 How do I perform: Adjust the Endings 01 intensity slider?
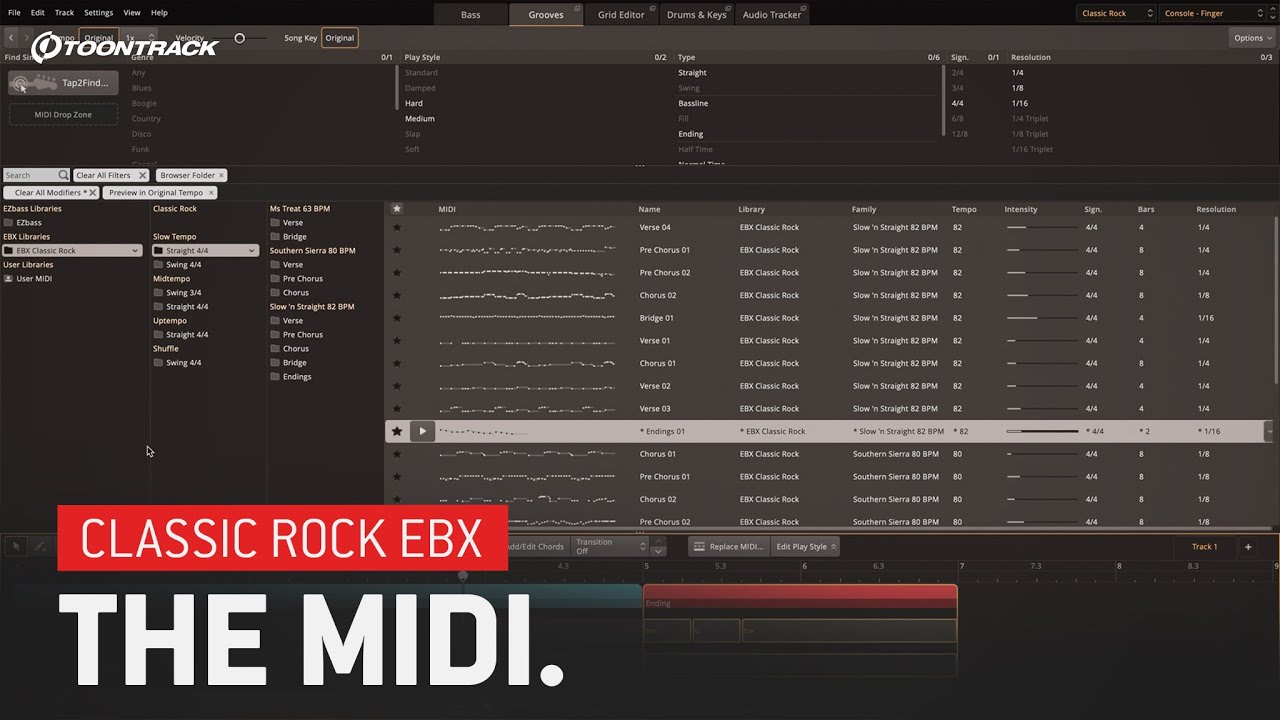[1042, 431]
